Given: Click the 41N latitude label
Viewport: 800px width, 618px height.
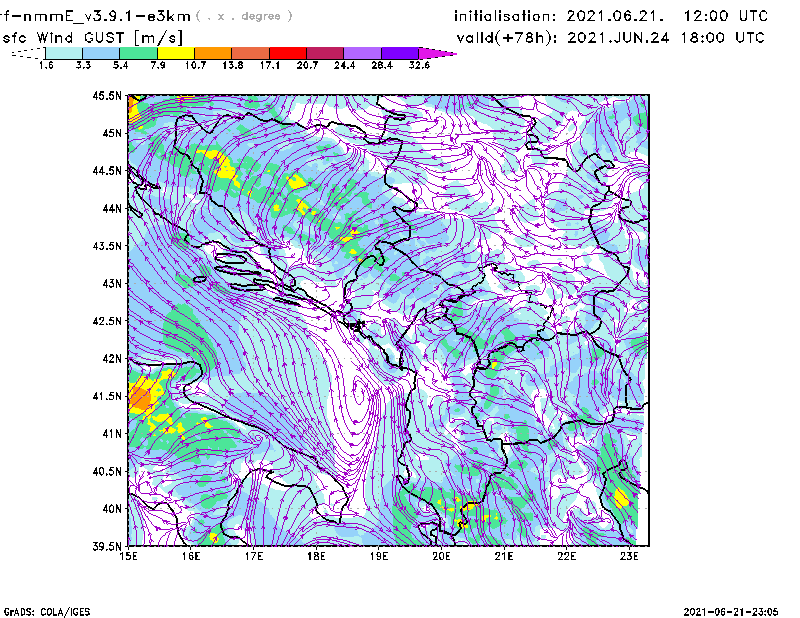Looking at the screenshot, I should (x=112, y=434).
